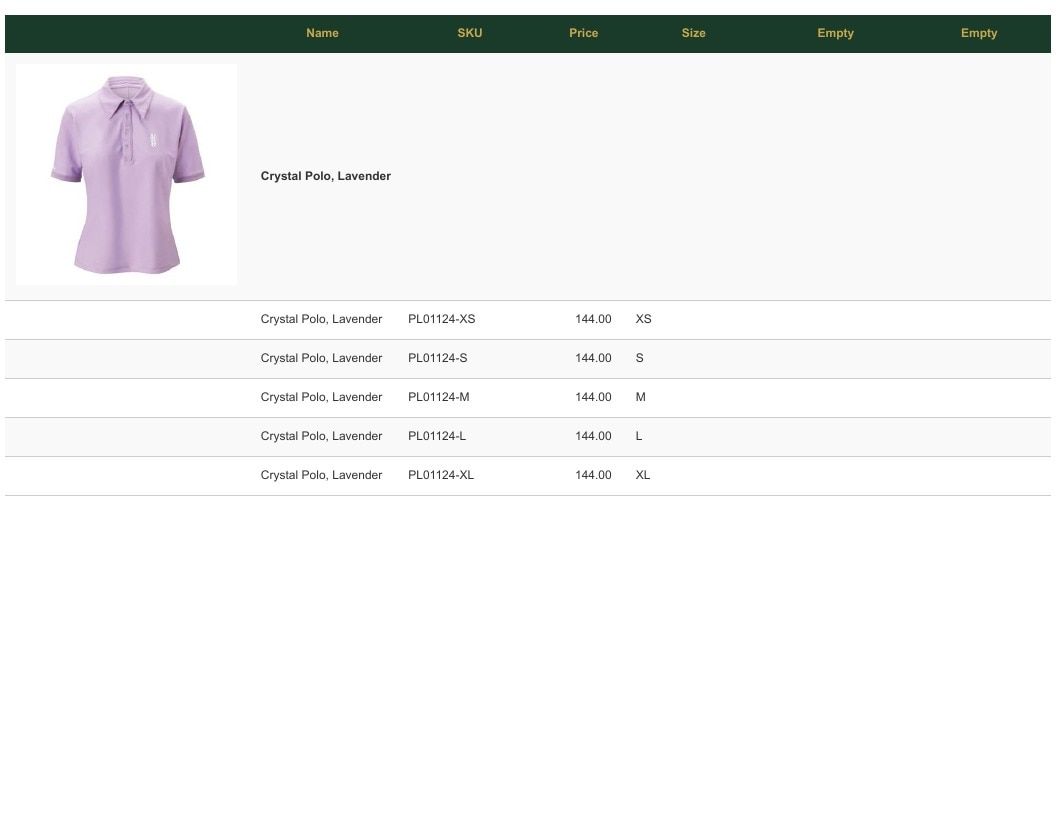Click the name cell in the PL01124-S row
Image resolution: width=1056 pixels, height=816 pixels.
click(321, 358)
